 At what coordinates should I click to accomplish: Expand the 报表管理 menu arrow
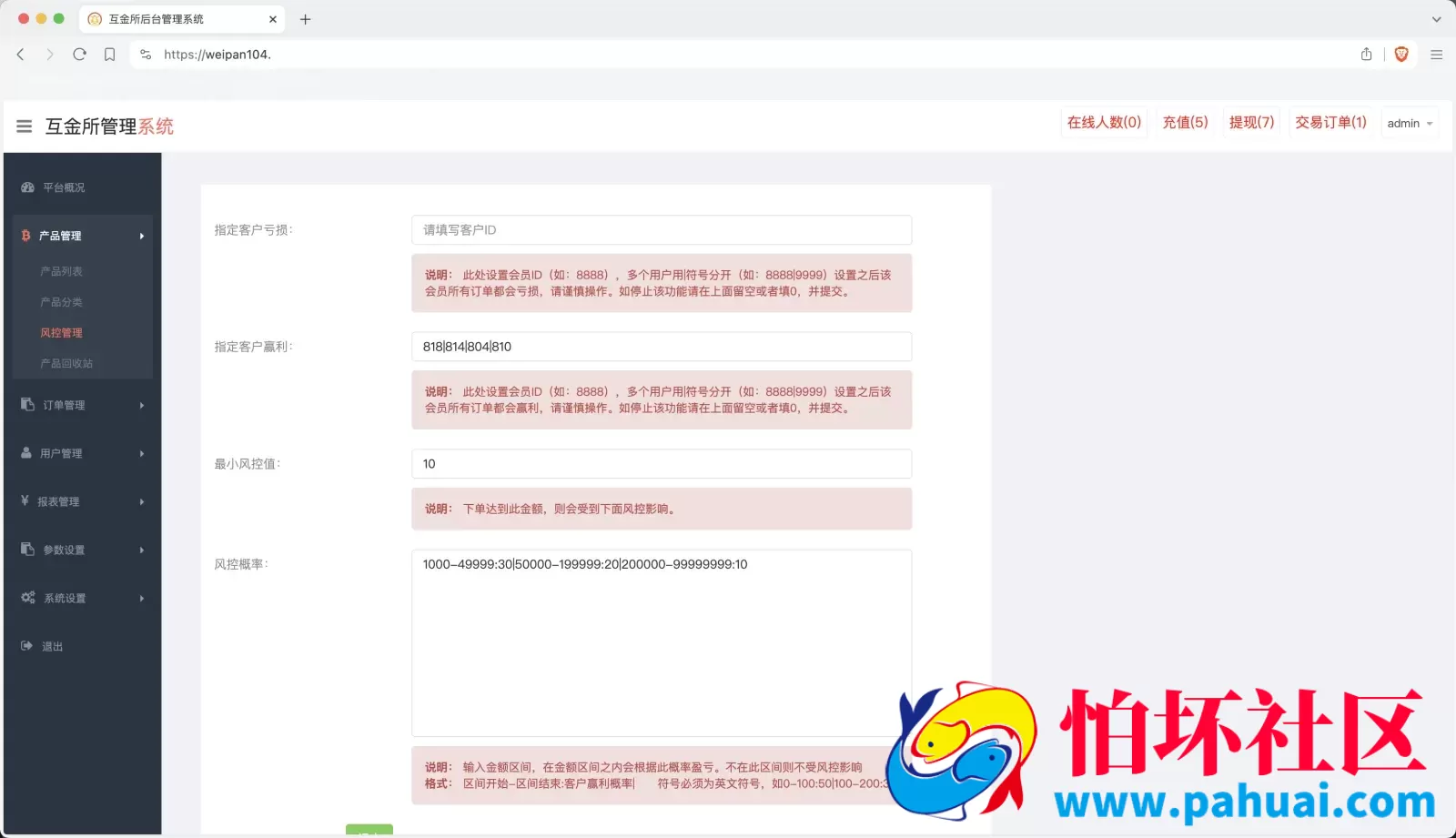[142, 501]
